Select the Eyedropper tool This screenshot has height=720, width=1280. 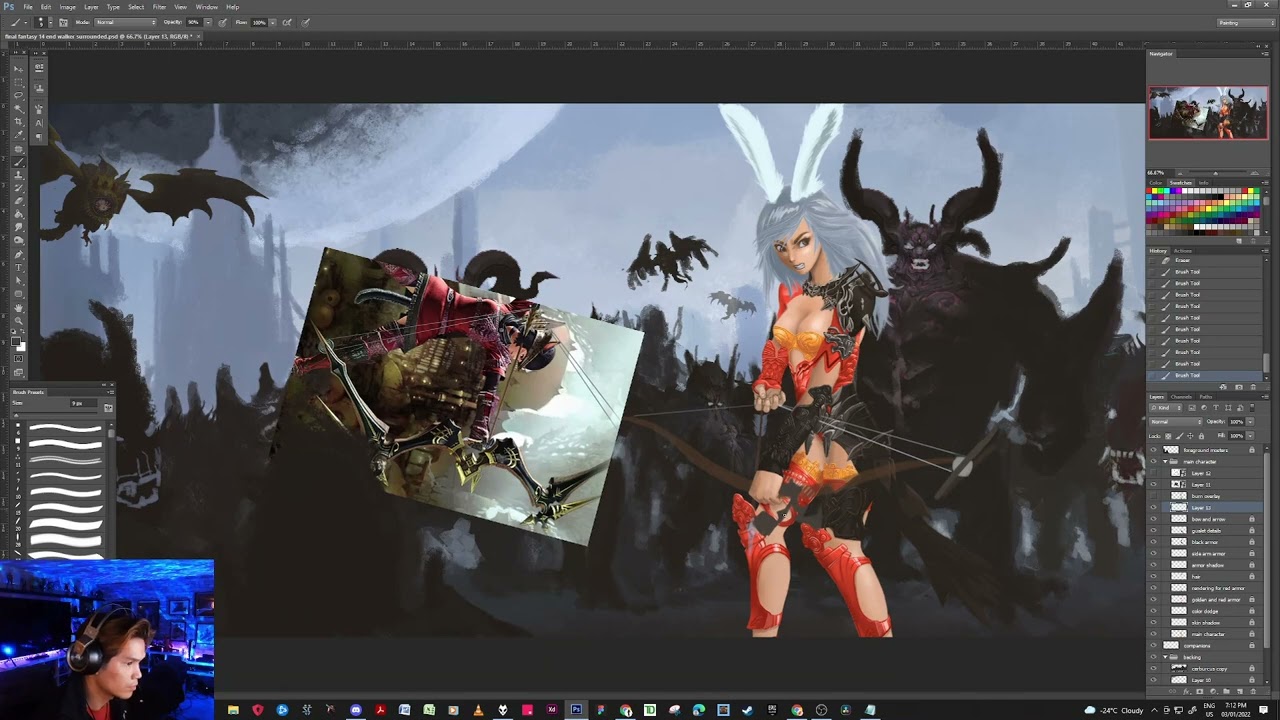click(x=18, y=134)
